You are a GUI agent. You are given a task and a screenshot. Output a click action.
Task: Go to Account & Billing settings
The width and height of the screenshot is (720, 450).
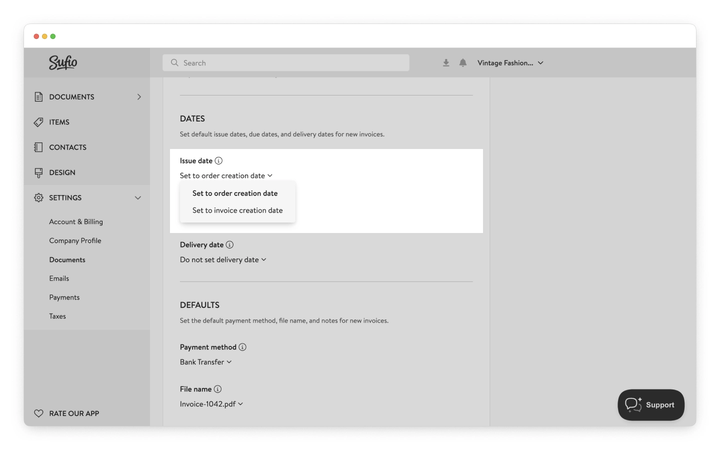click(x=76, y=222)
